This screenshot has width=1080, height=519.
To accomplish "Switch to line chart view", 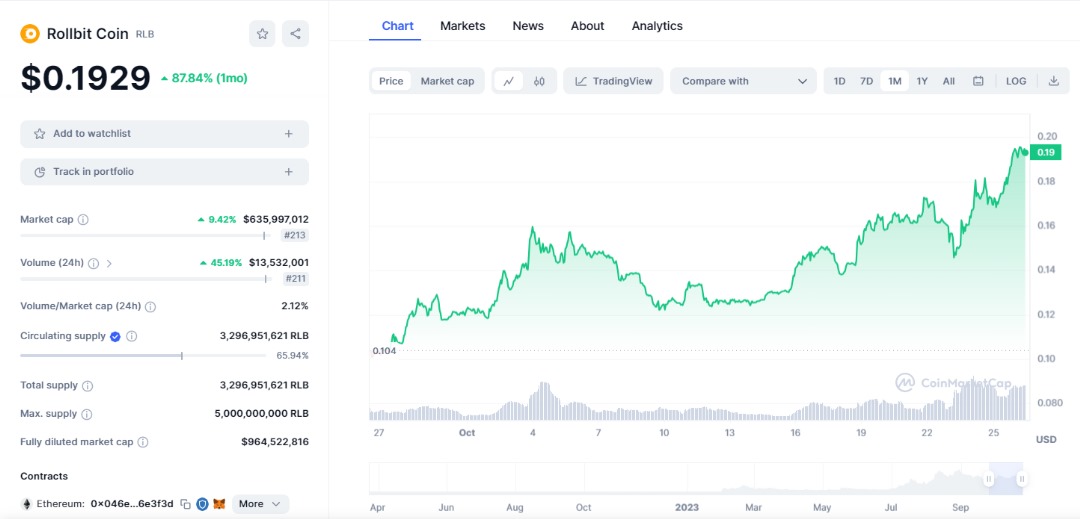I will (509, 81).
